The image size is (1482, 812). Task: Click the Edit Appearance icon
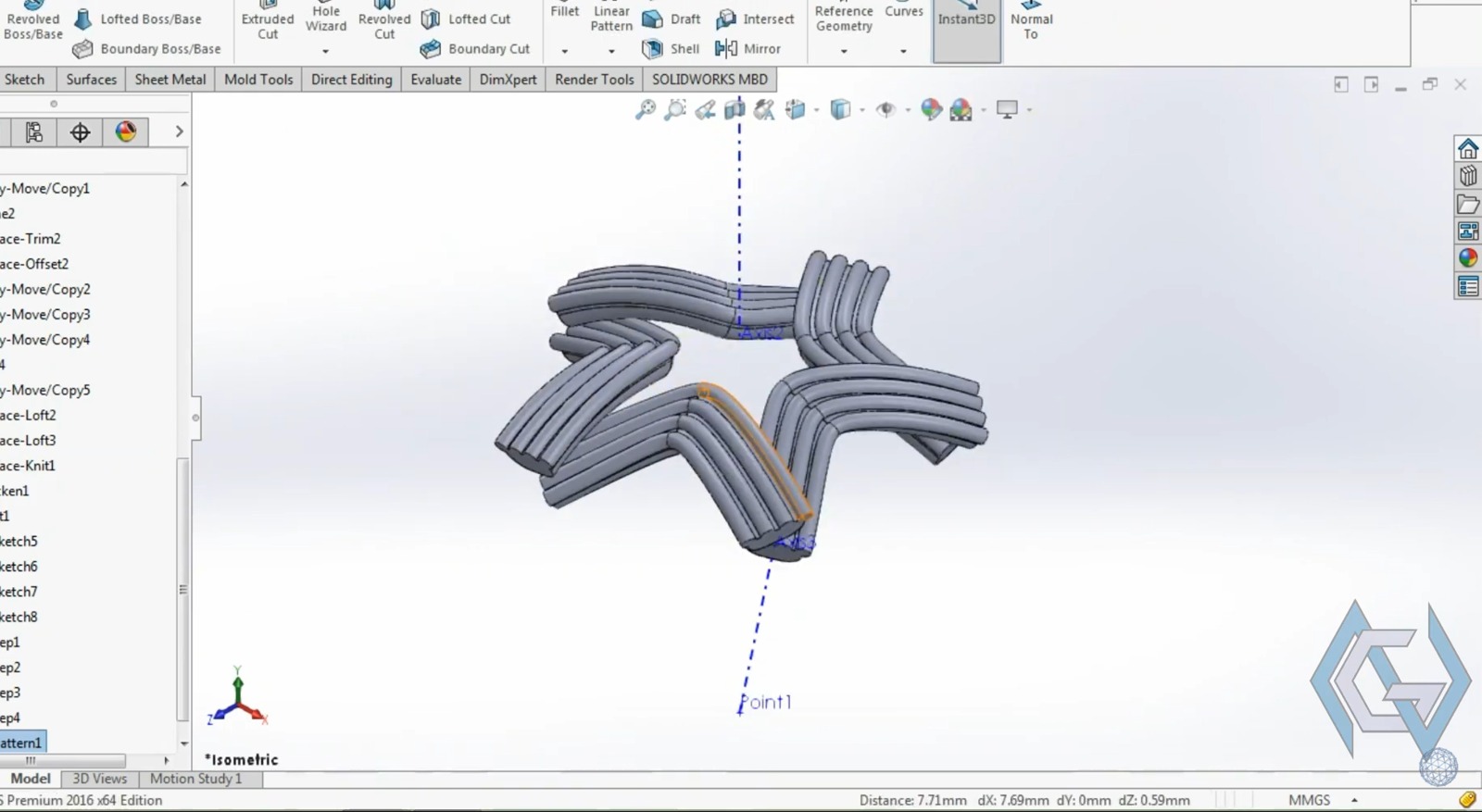point(931,110)
